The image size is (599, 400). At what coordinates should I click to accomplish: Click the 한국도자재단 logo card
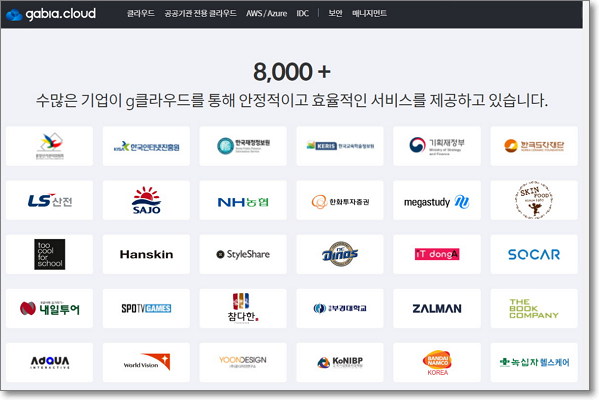[x=534, y=146]
